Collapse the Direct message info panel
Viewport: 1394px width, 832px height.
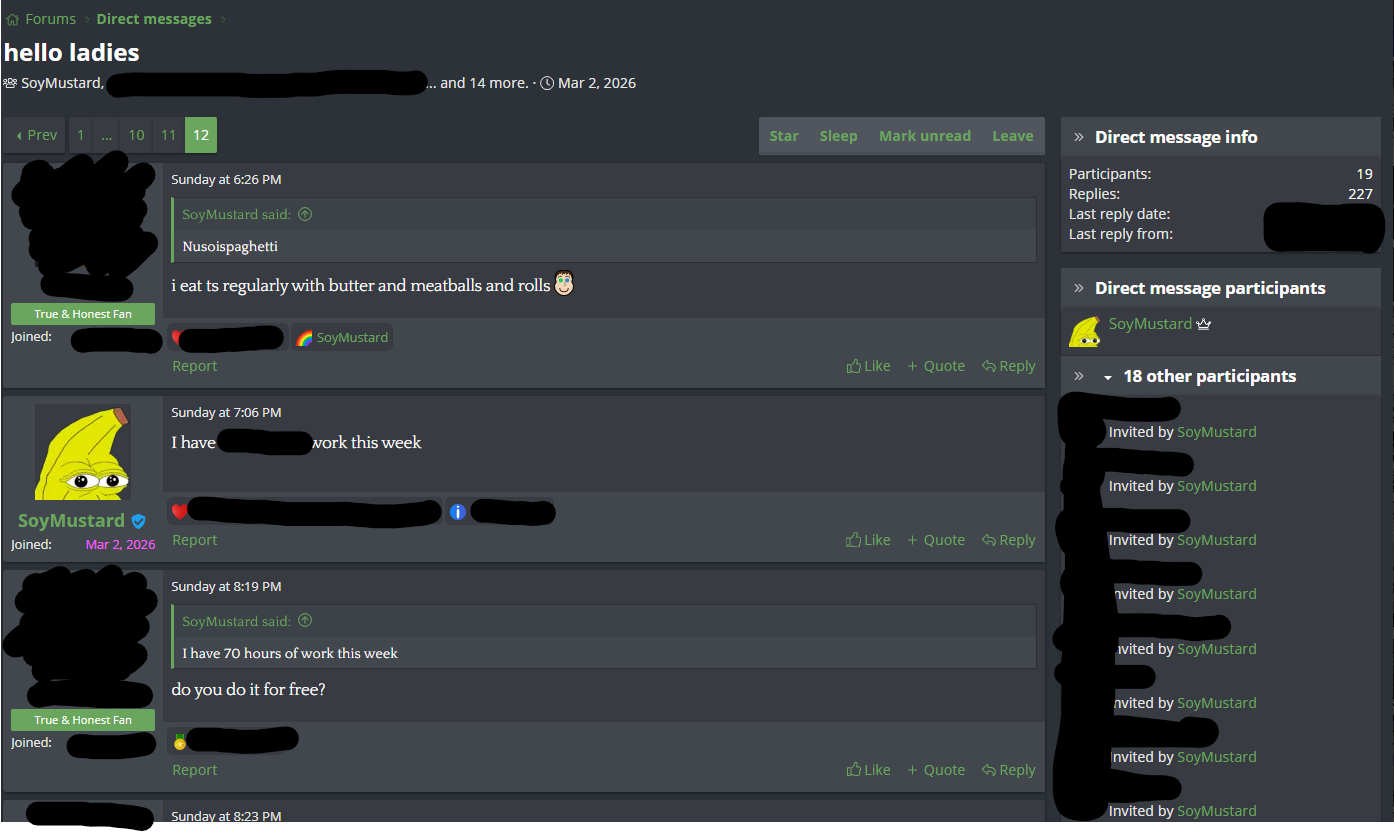tap(1079, 137)
